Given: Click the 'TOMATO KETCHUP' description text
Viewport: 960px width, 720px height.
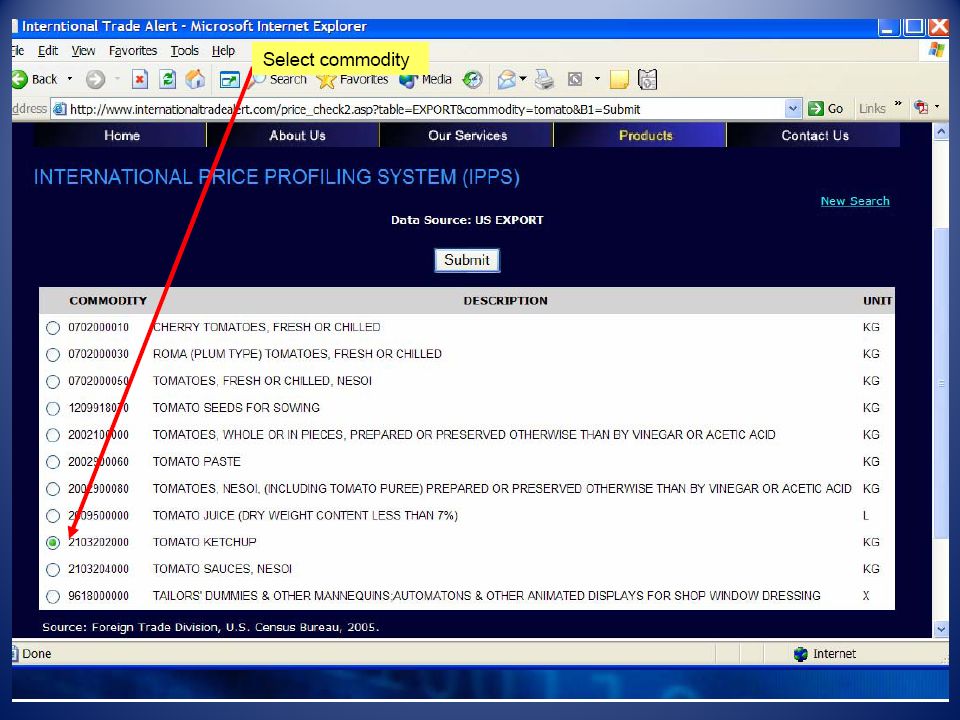Looking at the screenshot, I should point(204,542).
